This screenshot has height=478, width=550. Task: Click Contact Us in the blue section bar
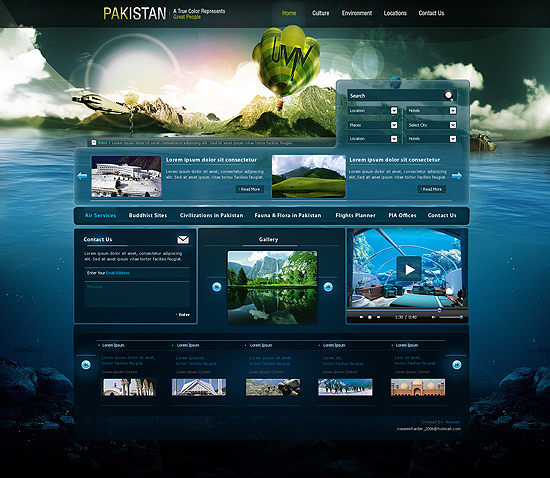(x=442, y=215)
